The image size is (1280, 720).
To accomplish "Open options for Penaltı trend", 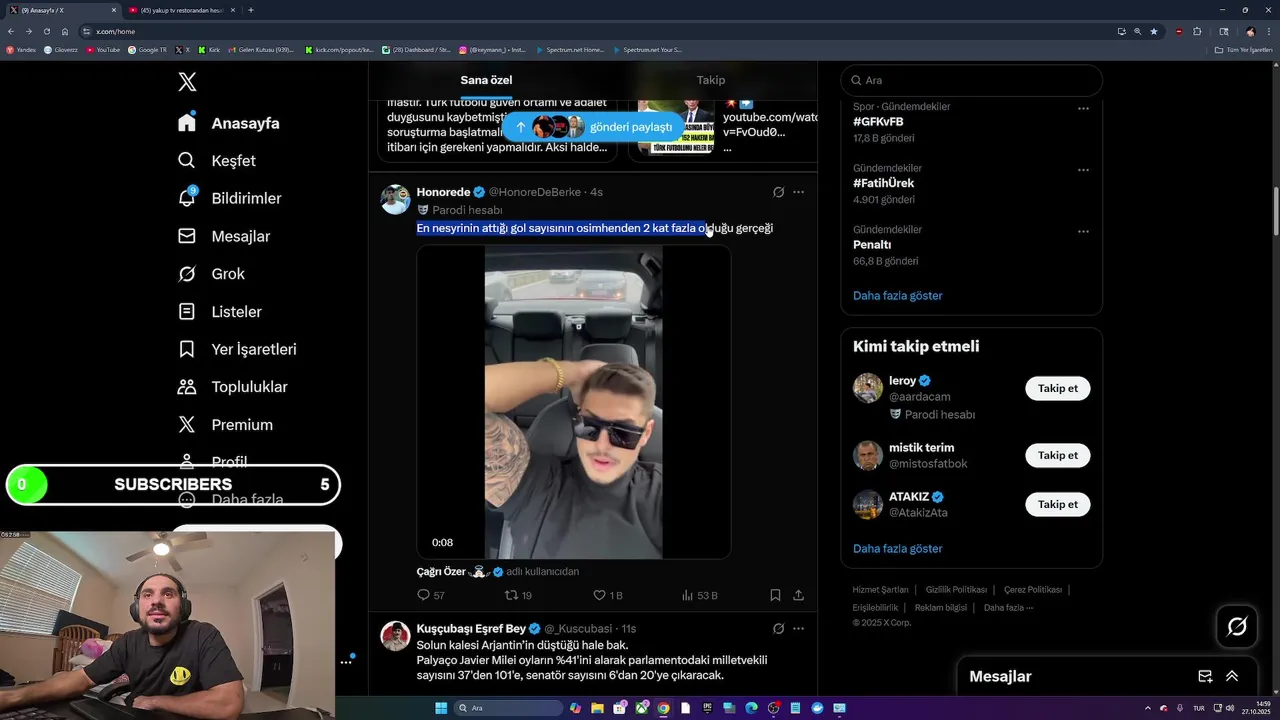I will click(x=1083, y=232).
